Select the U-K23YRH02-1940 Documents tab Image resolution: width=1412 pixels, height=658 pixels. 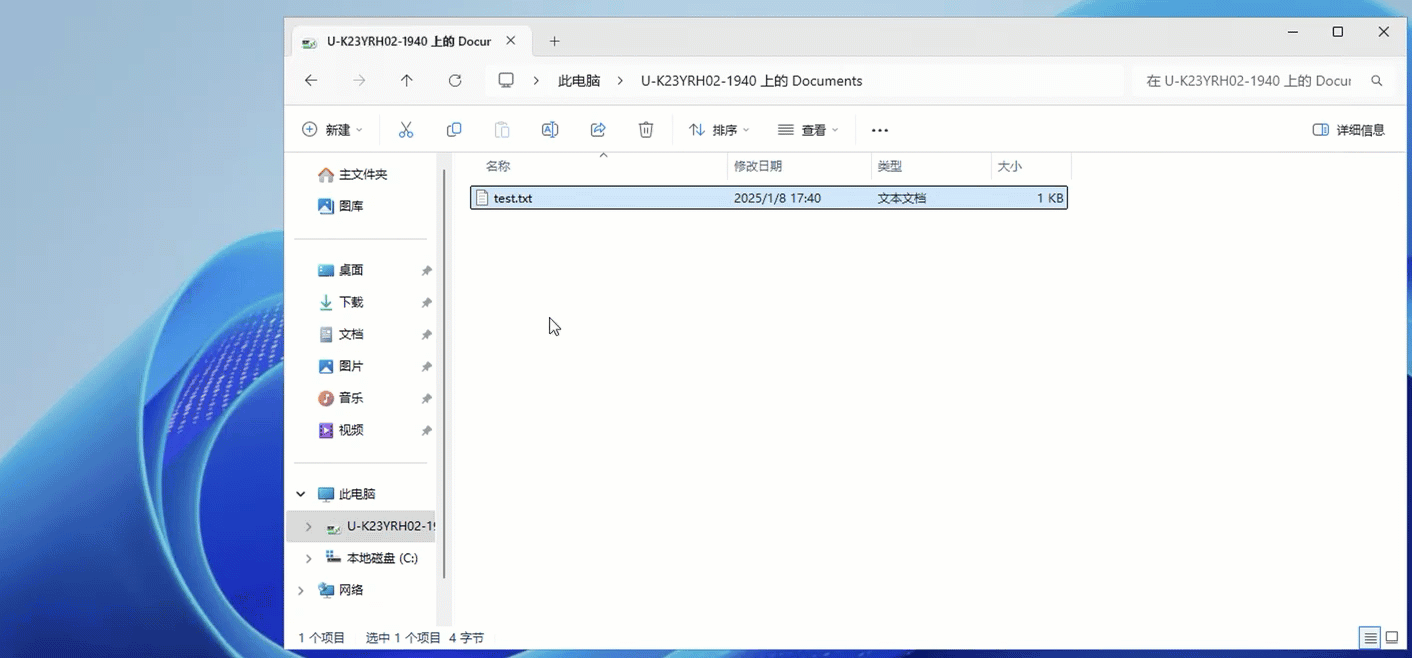tap(413, 41)
